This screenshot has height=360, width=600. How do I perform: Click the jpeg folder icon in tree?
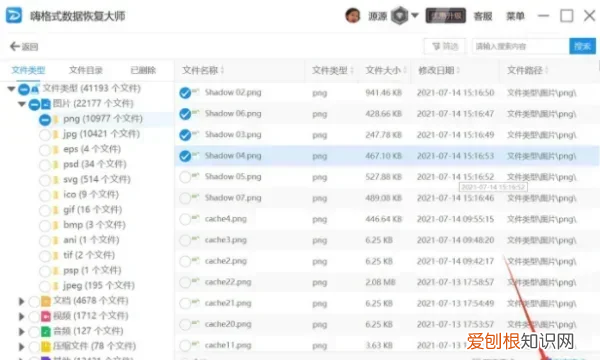56,286
